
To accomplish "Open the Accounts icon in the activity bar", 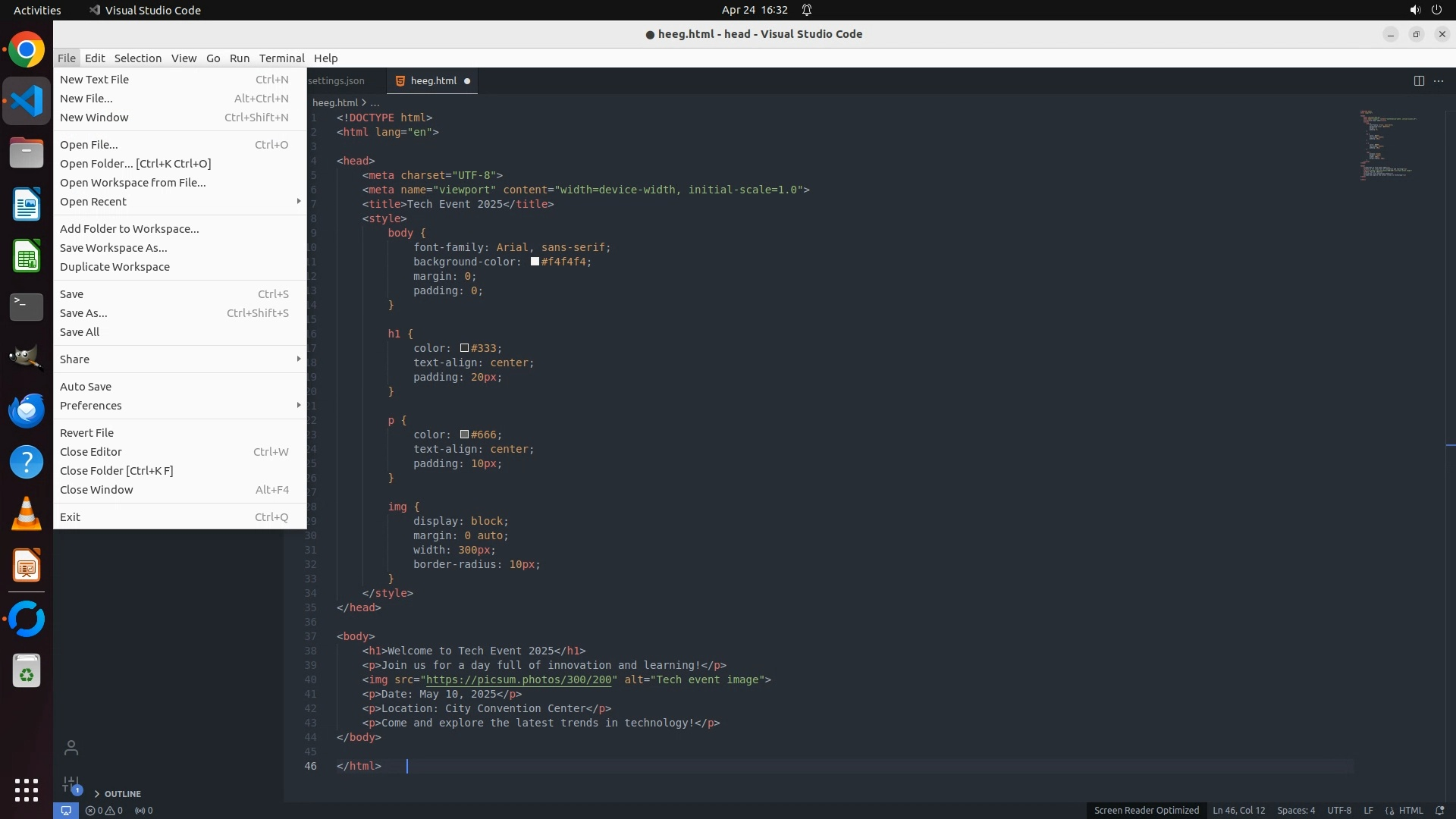I will tap(71, 748).
